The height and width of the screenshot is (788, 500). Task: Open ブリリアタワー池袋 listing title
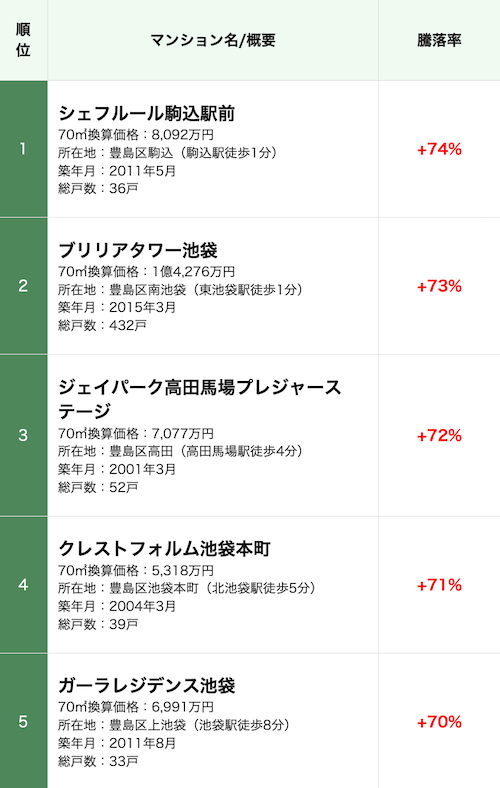click(x=138, y=250)
